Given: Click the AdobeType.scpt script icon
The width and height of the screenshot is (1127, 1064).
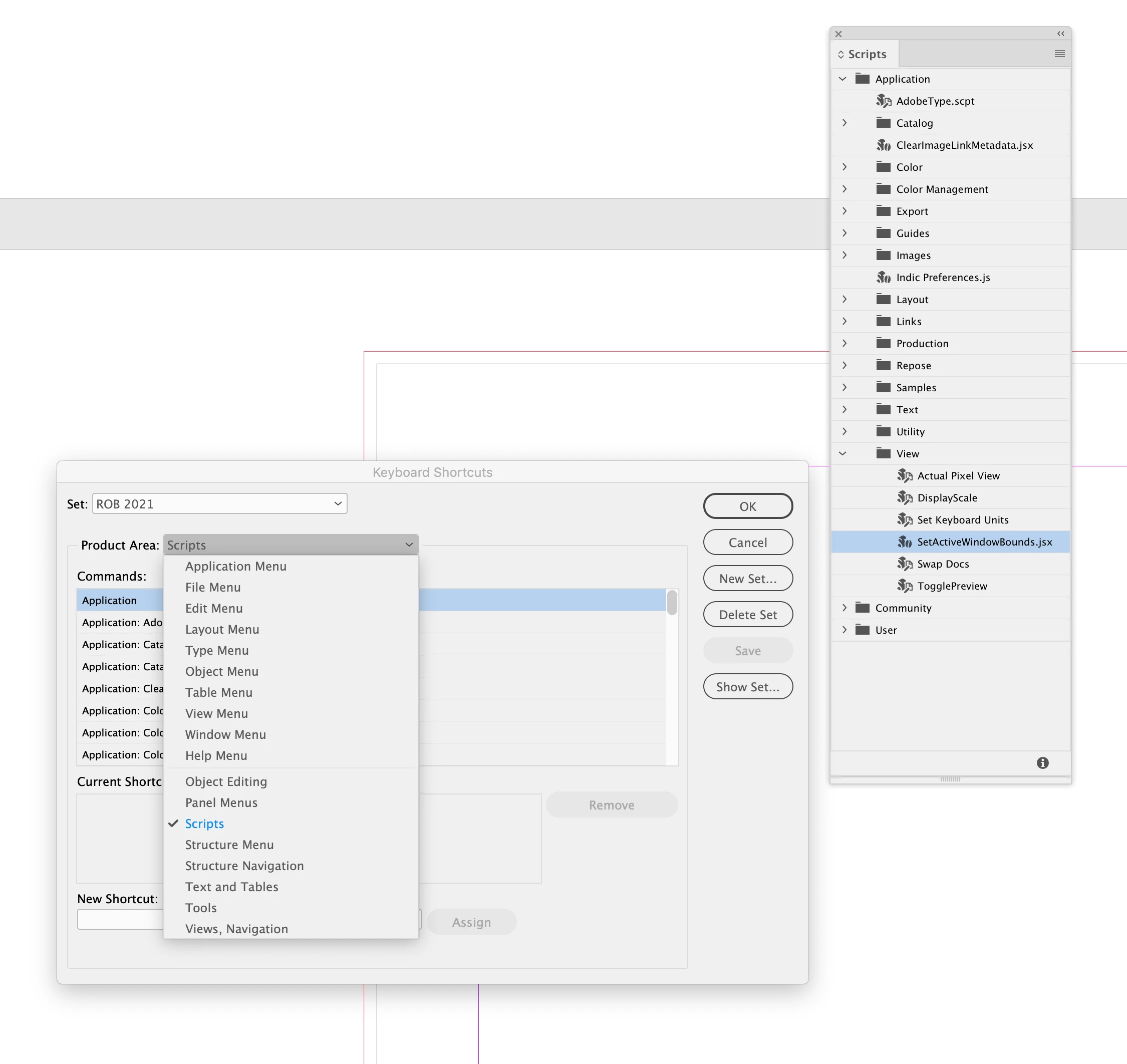Looking at the screenshot, I should click(x=883, y=101).
